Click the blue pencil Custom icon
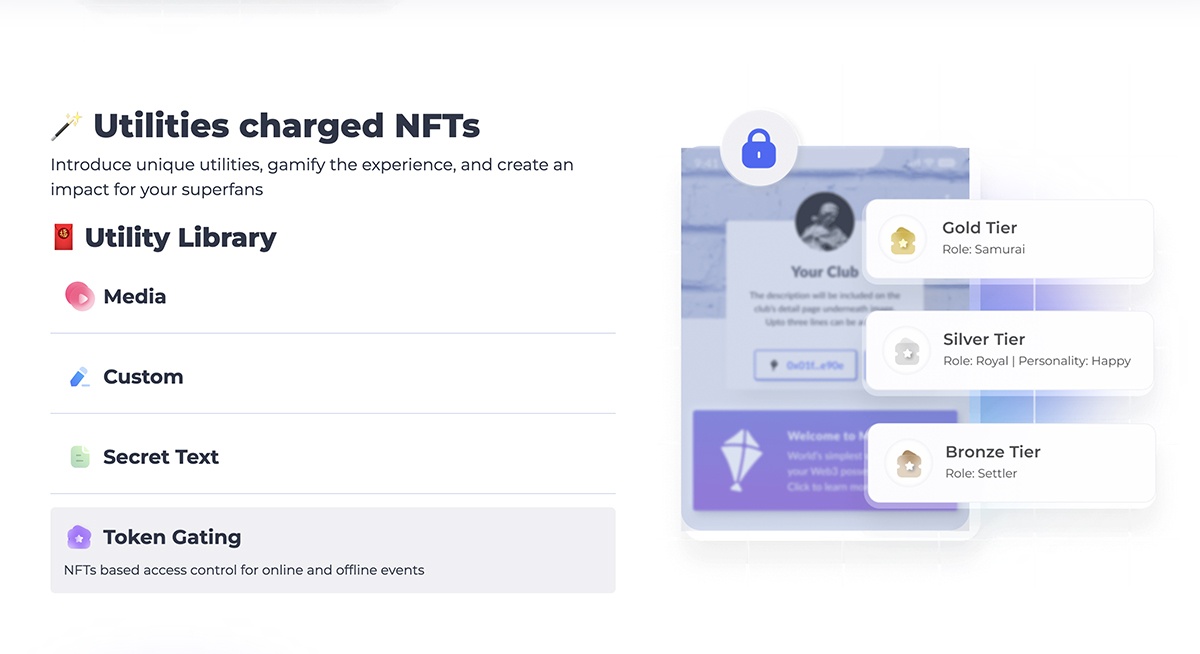Screen dimensions: 1200x654 tap(79, 377)
